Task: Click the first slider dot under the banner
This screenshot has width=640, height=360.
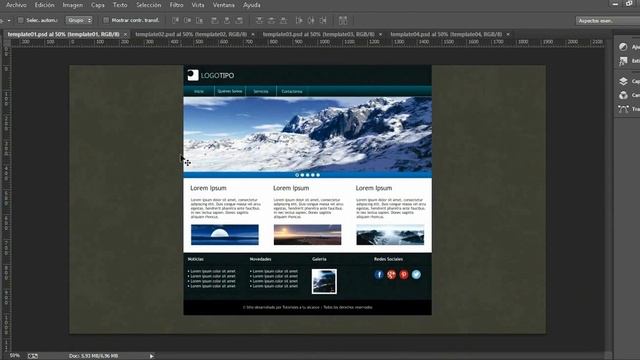Action: click(x=297, y=175)
